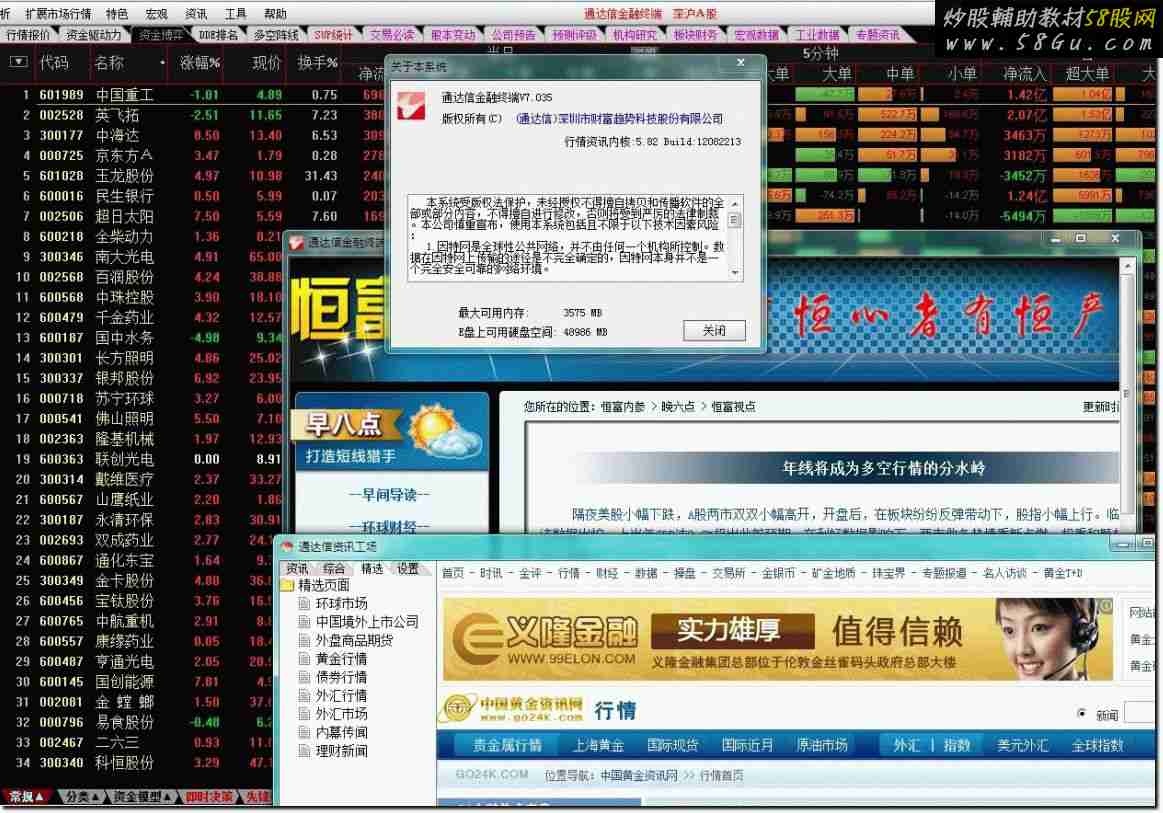Click the 交易所 link in gold site menu
This screenshot has width=1163, height=813.
[x=729, y=573]
